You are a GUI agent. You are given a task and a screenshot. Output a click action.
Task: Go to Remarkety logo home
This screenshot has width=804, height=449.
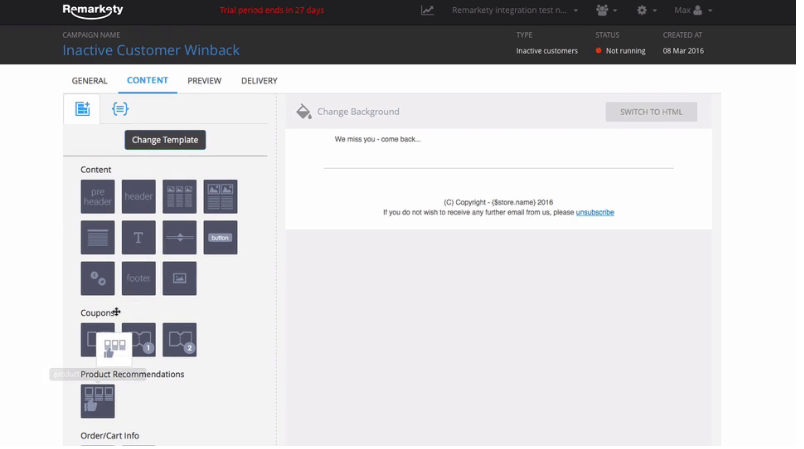(93, 11)
